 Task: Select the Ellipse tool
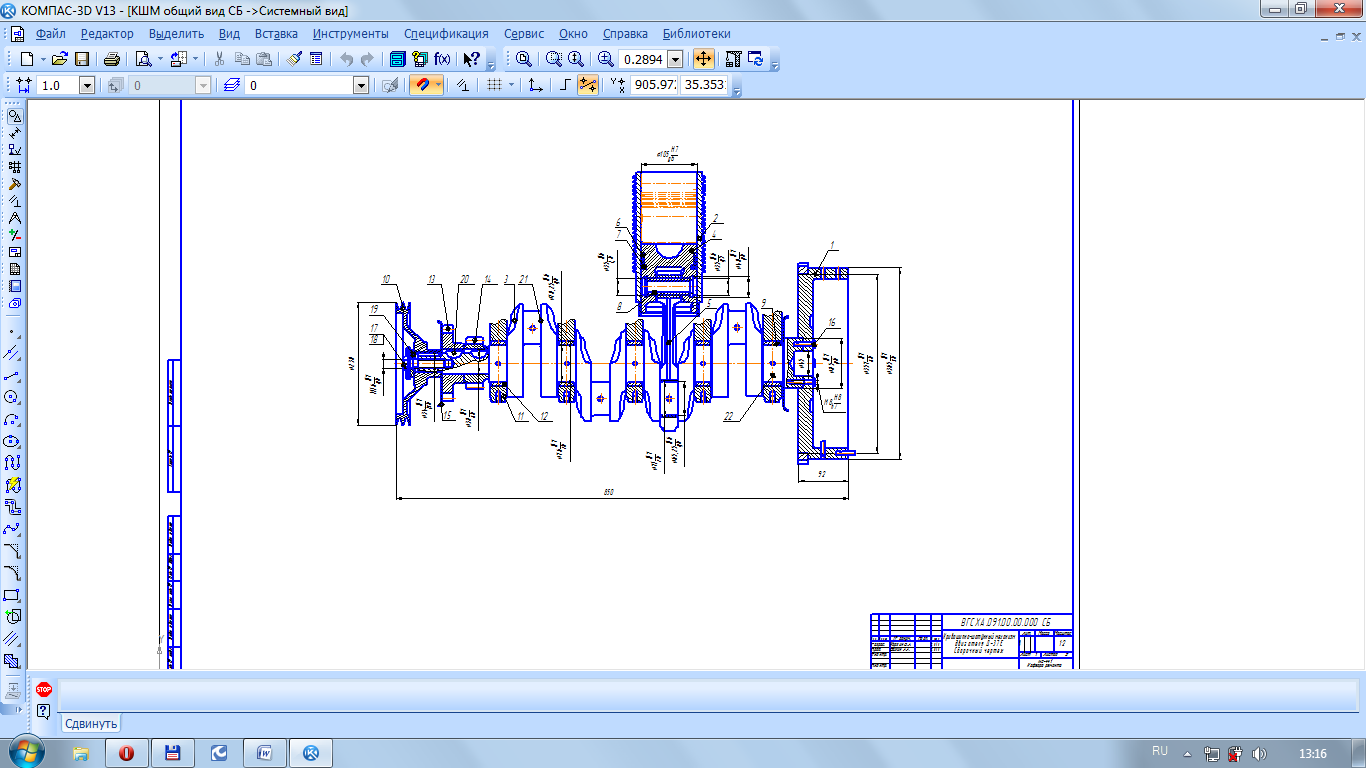pos(13,441)
